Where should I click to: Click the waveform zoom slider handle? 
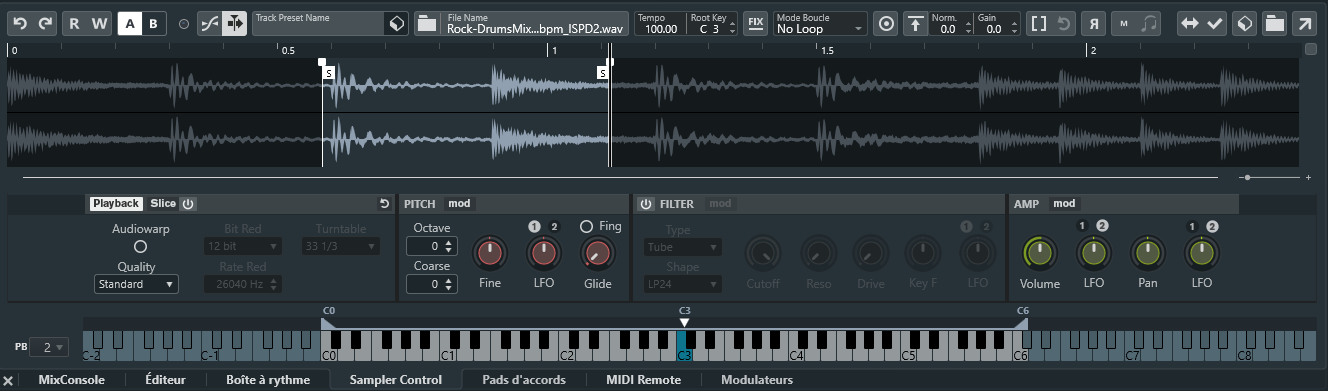tap(1246, 177)
